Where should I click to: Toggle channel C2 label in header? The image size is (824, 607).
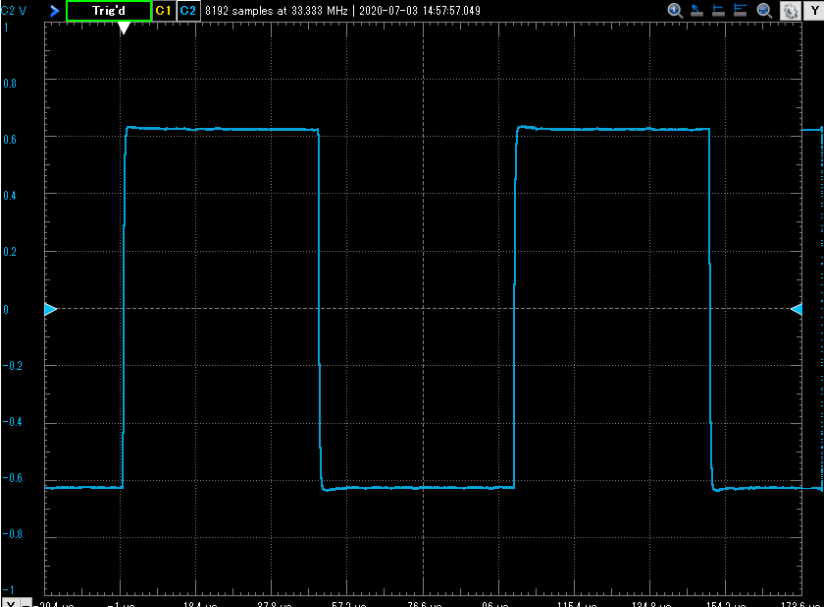tap(188, 11)
